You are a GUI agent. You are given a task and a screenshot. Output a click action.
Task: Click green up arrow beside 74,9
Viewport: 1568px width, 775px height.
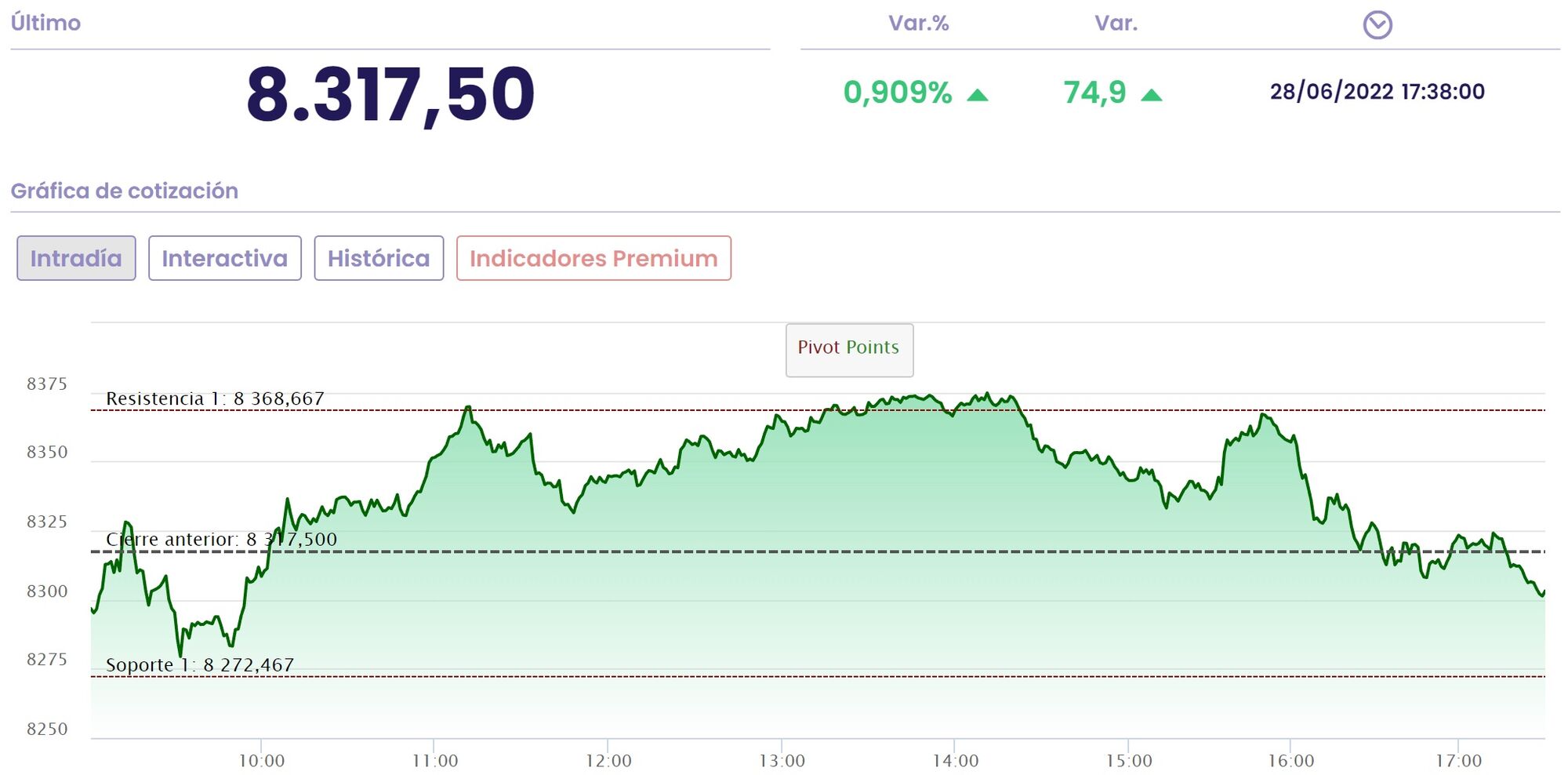(1151, 95)
